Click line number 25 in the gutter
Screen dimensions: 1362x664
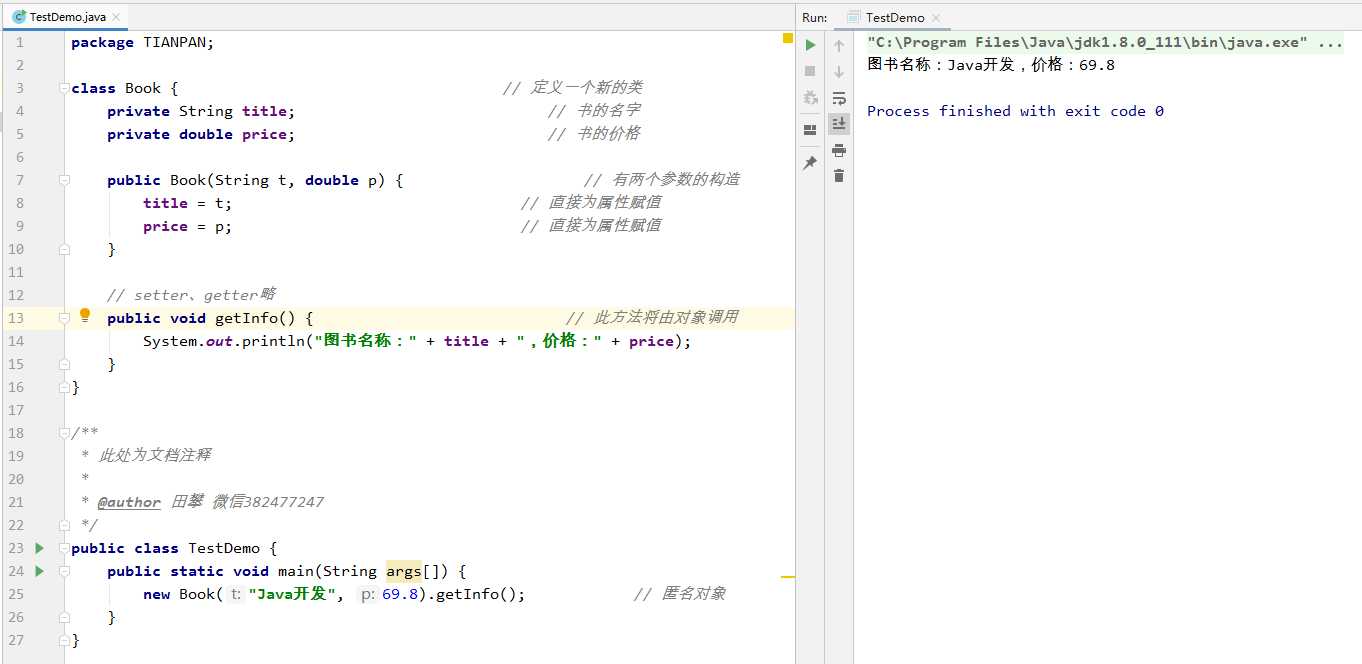click(15, 594)
